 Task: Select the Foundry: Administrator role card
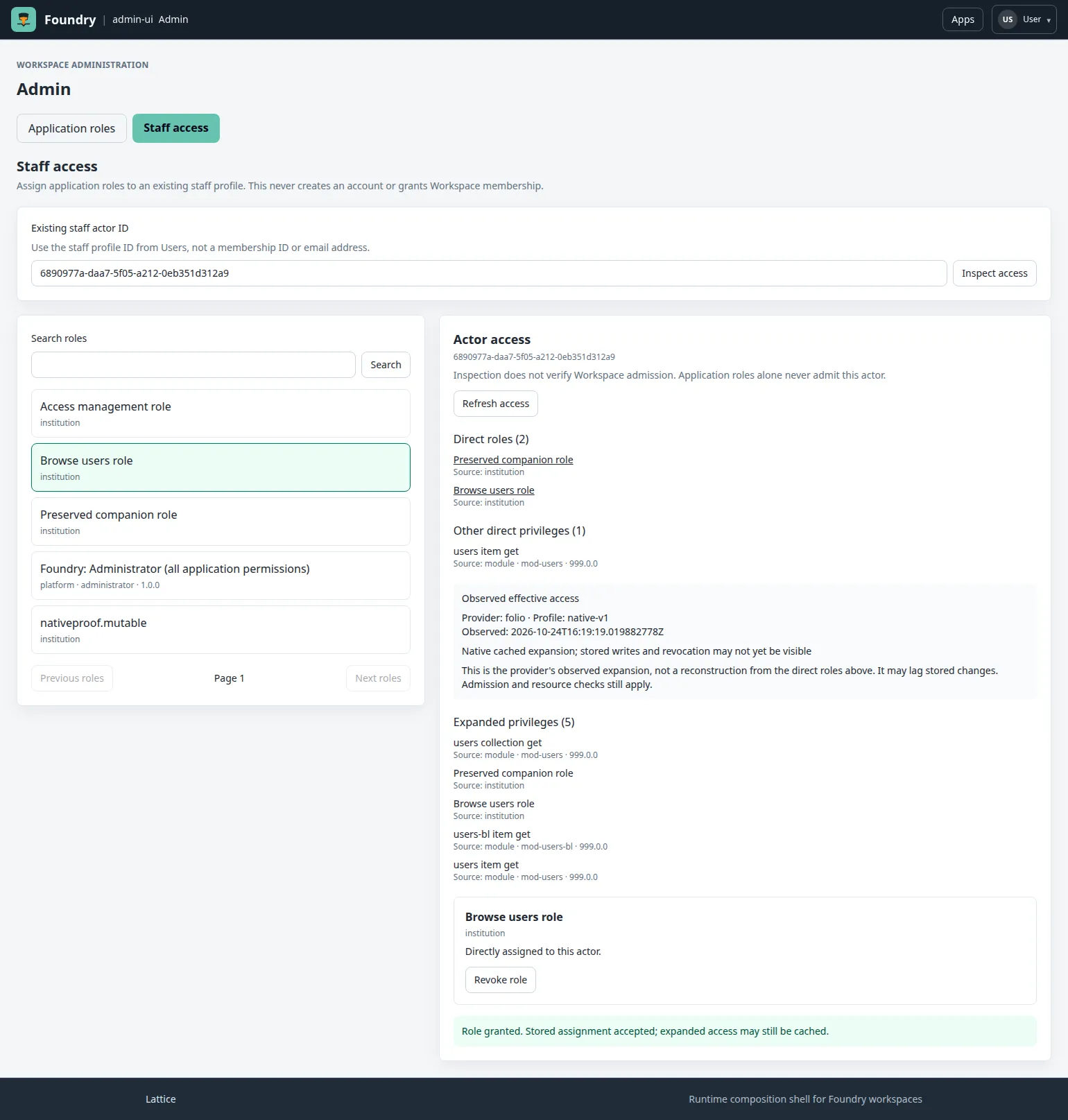coord(221,576)
